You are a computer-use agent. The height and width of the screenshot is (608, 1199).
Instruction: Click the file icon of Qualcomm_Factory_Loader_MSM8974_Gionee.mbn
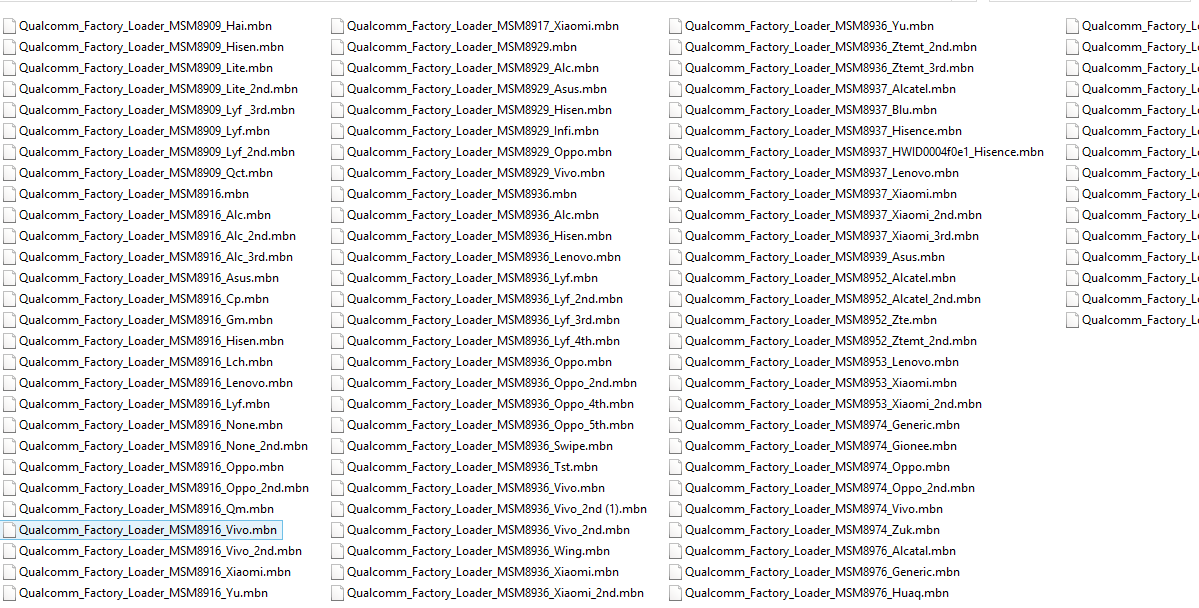[675, 445]
